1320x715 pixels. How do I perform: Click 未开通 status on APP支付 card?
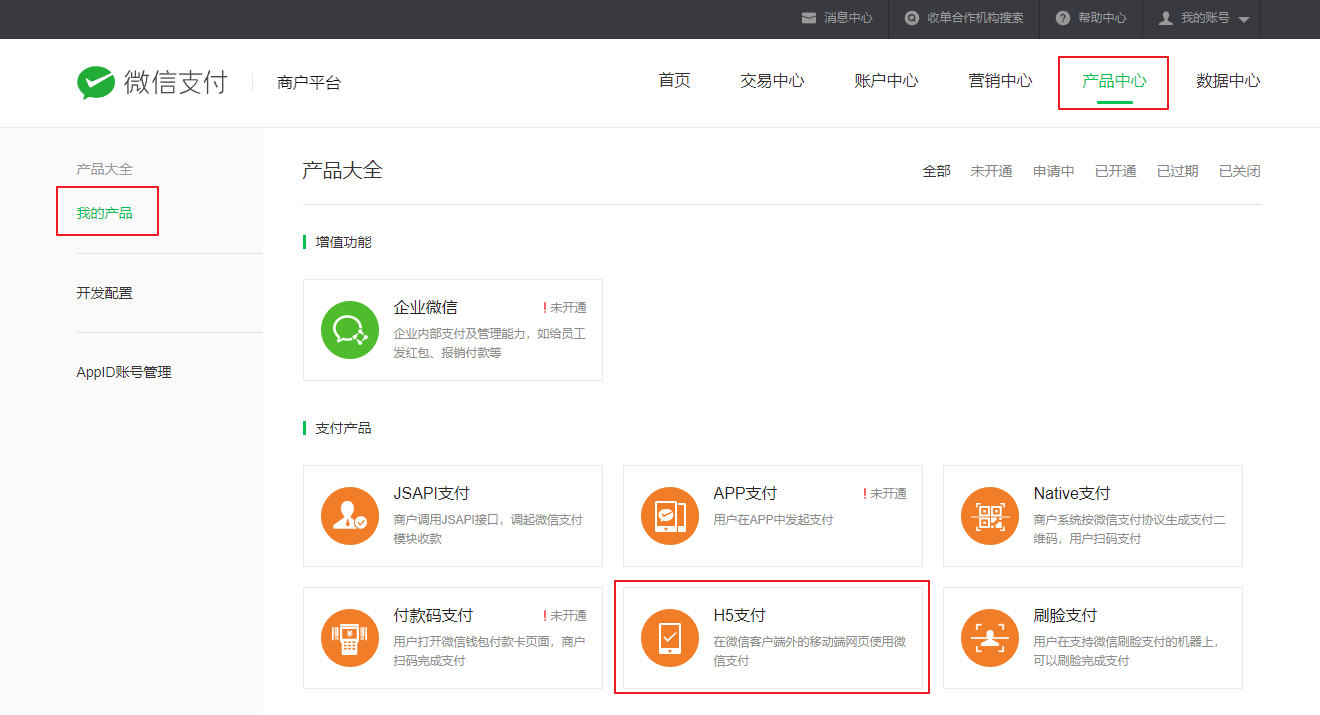click(888, 494)
